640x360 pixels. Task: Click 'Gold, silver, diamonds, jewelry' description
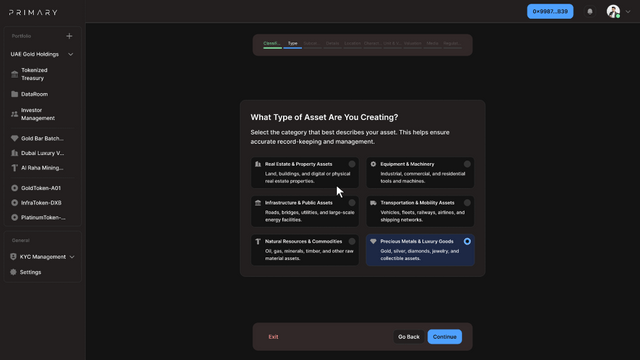[420, 255]
